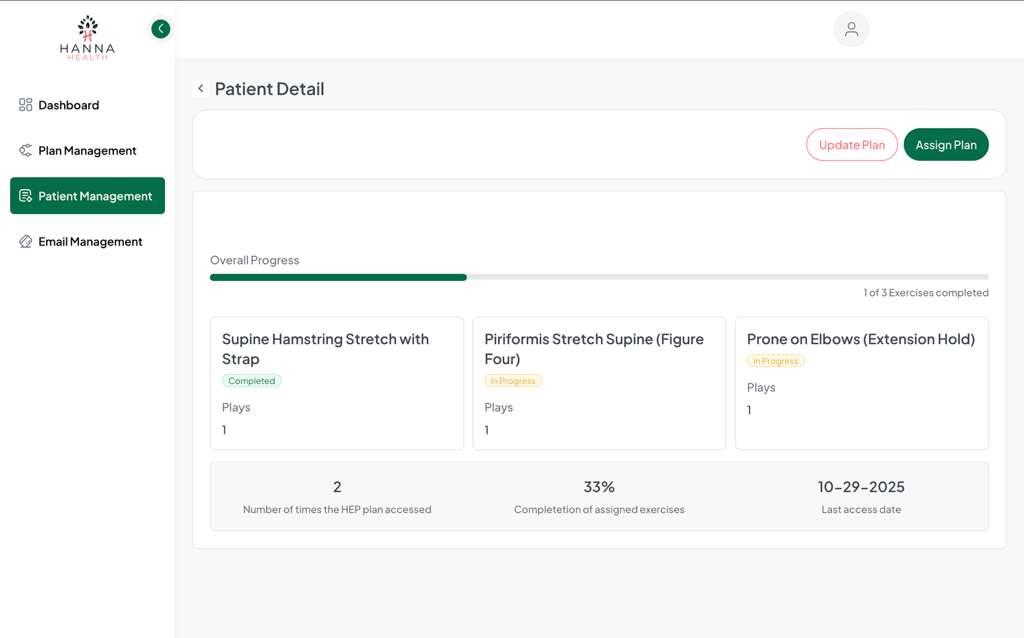Click the Patient Management sidebar icon
The width and height of the screenshot is (1024, 638).
26,196
